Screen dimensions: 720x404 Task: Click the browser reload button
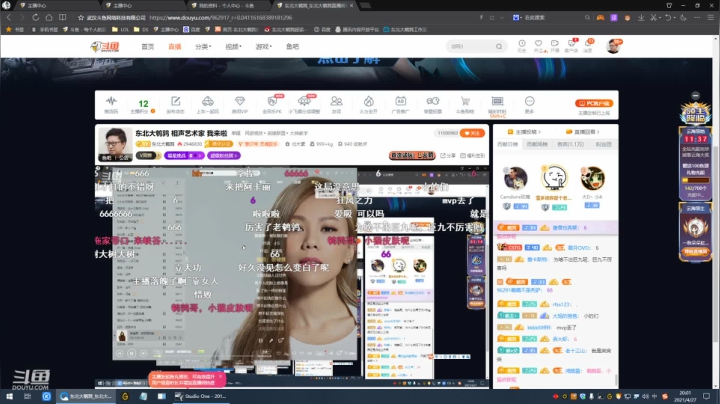35,17
